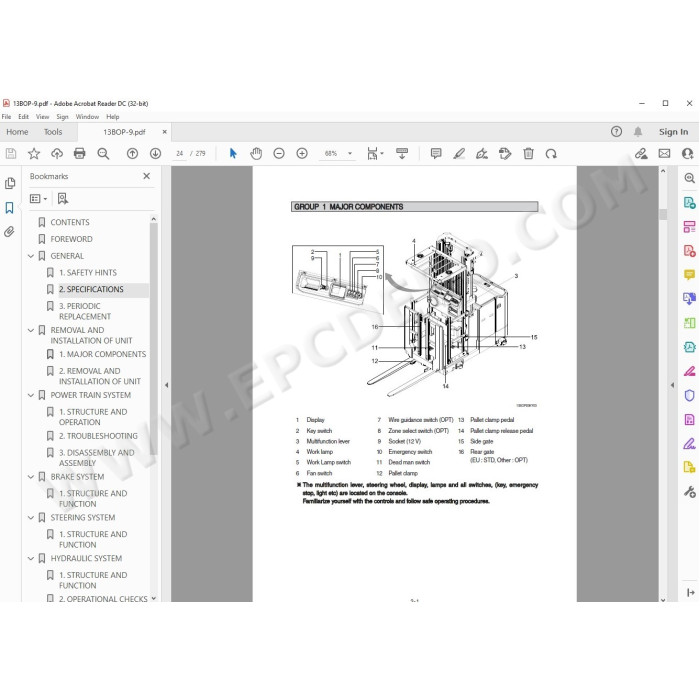Click the scrolling mode keyboard icon
This screenshot has height=700, width=700.
pyautogui.click(x=402, y=154)
